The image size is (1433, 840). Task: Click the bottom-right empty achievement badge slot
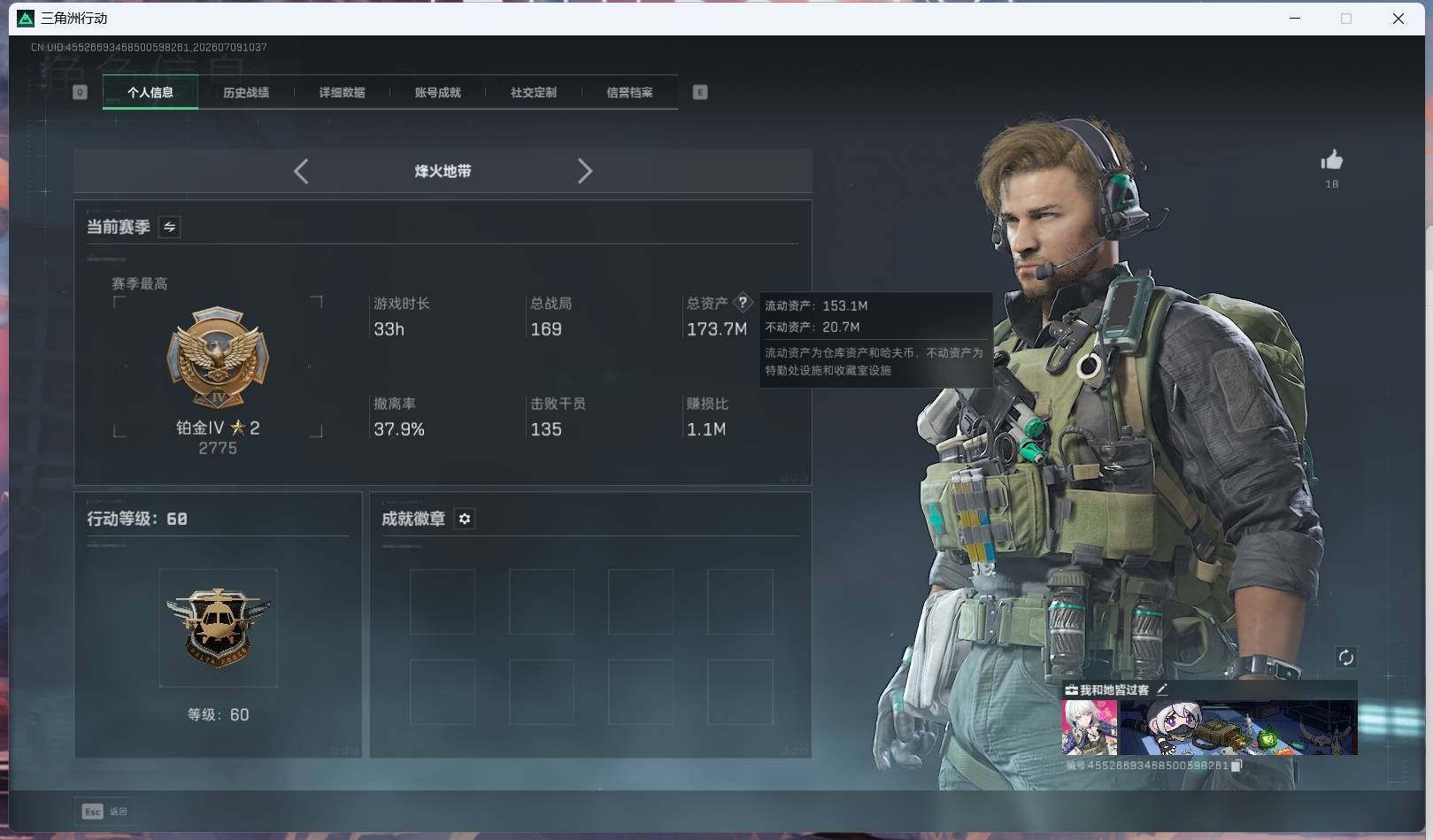[740, 692]
